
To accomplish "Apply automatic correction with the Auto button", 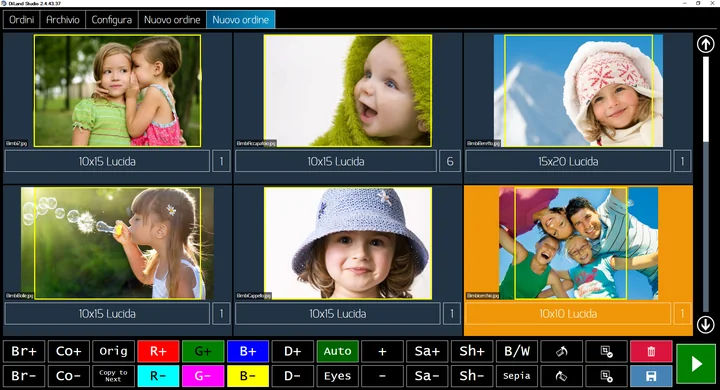I will pyautogui.click(x=338, y=351).
